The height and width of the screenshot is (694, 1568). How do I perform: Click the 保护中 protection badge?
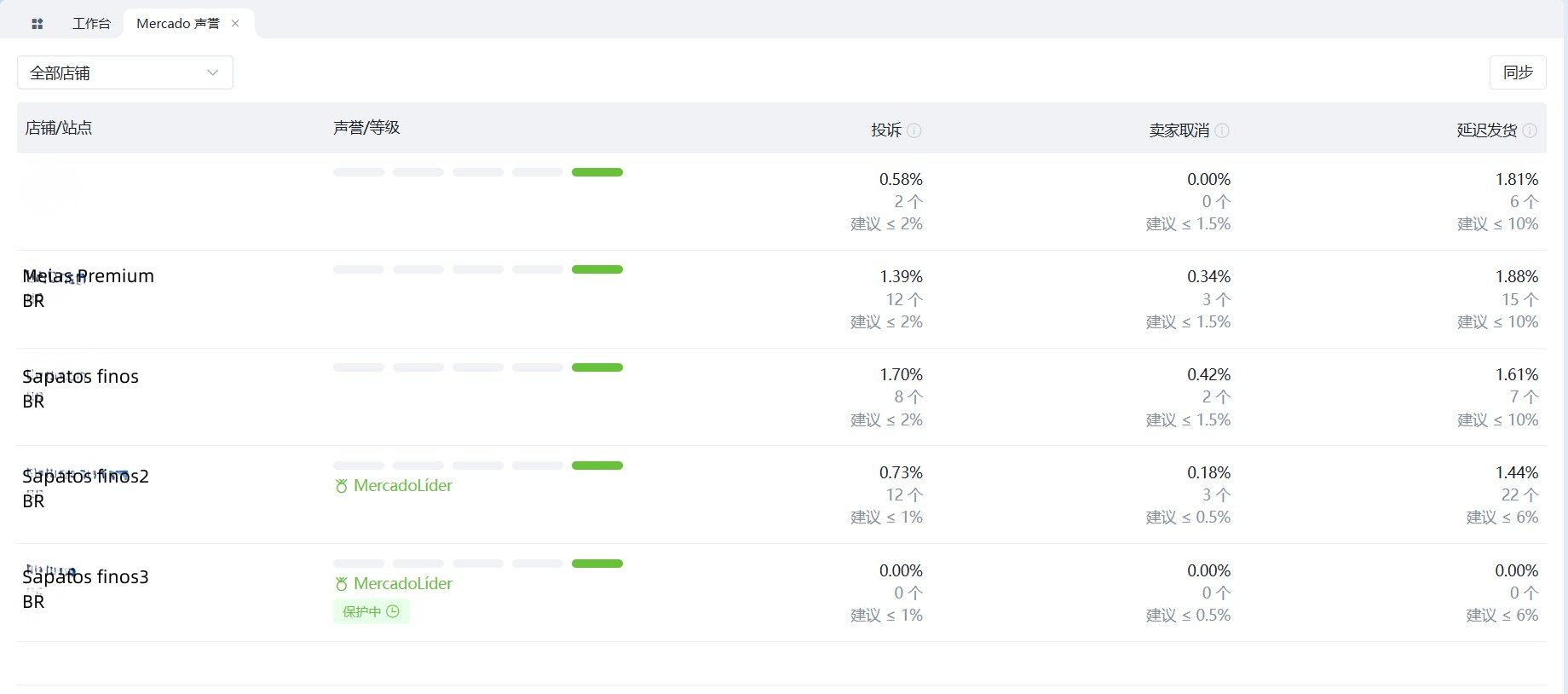(x=371, y=611)
